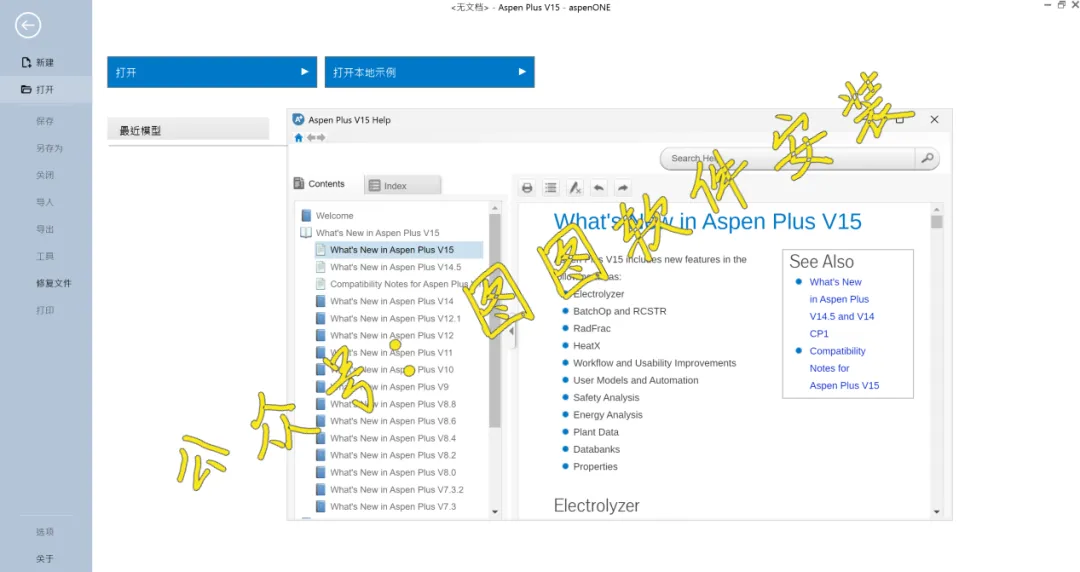Select What's New in Aspen Plus V8.6
The height and width of the screenshot is (572, 1080).
(393, 421)
